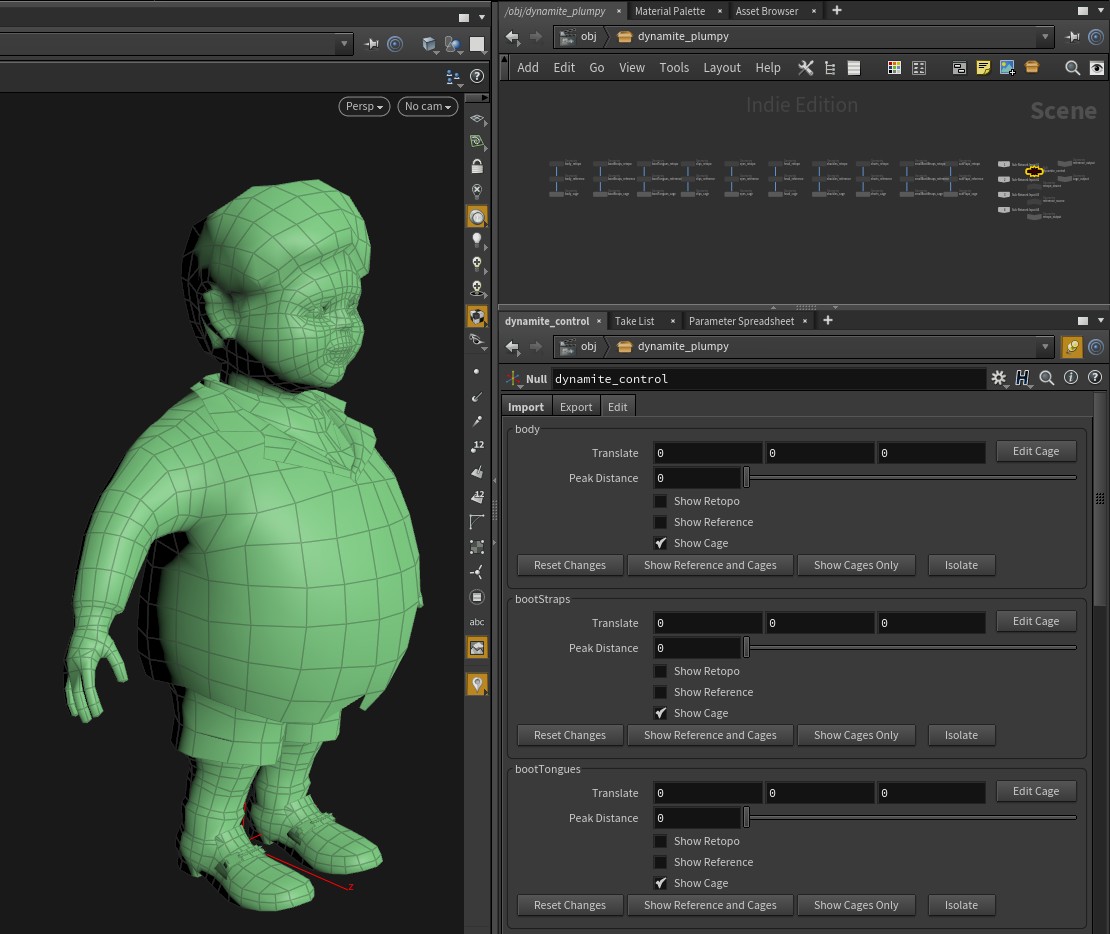This screenshot has width=1110, height=934.
Task: Open the Persp viewport dropdown
Action: [x=364, y=106]
